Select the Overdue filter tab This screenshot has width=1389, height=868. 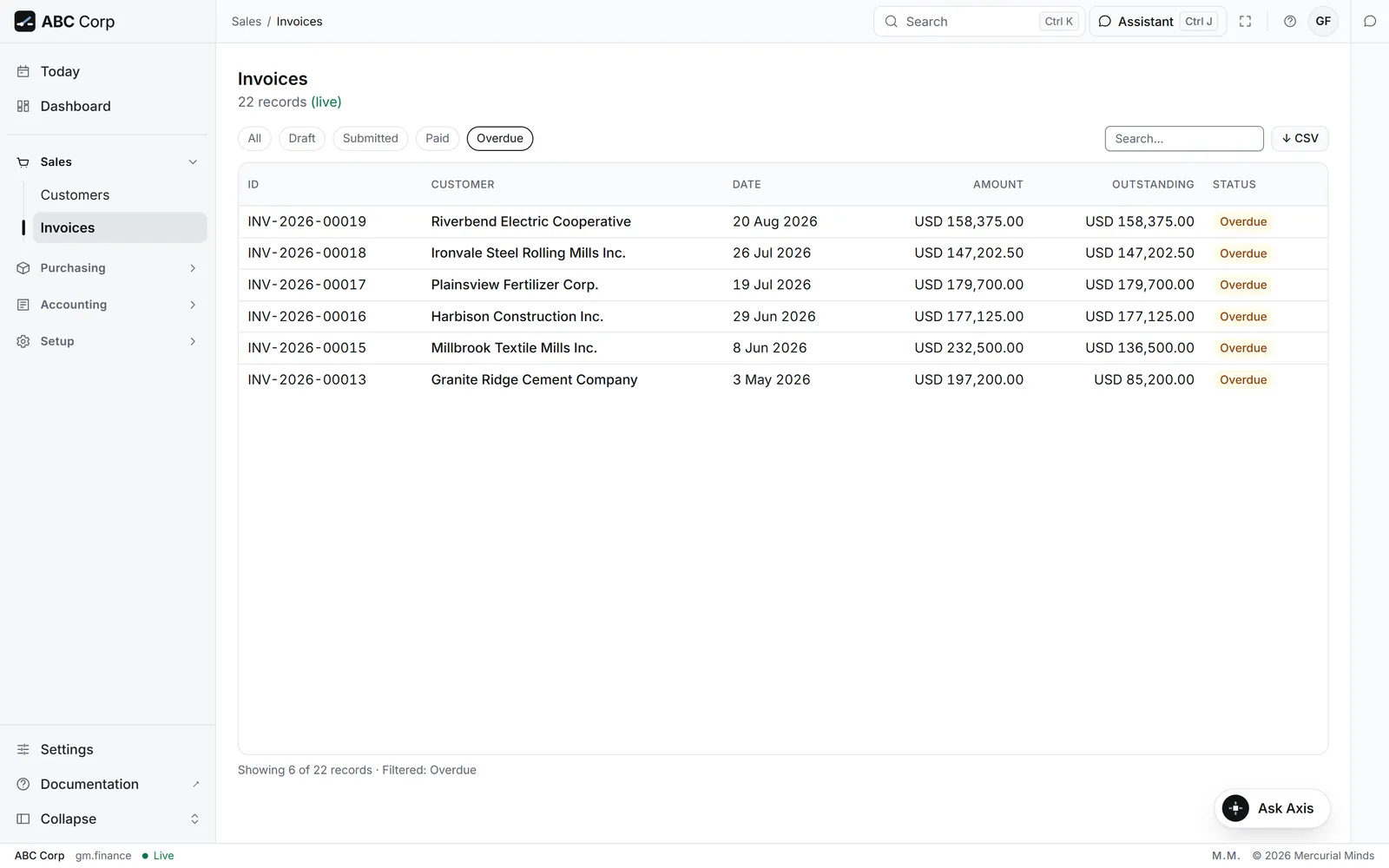[500, 139]
